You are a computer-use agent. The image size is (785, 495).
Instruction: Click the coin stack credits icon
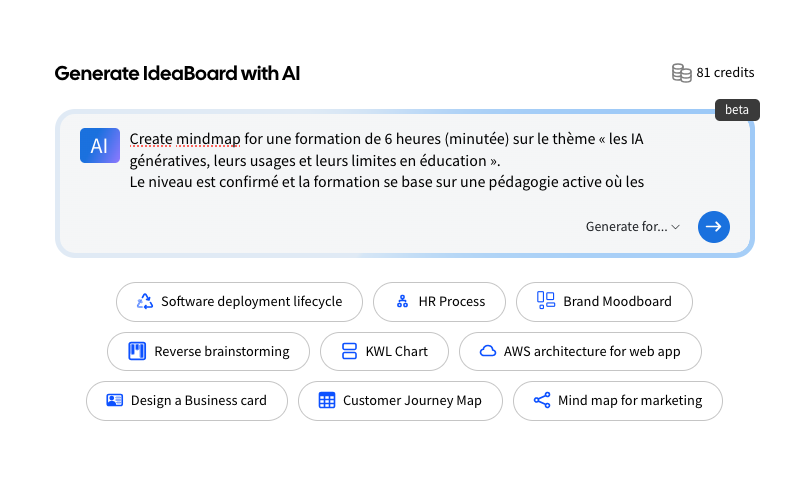click(x=681, y=73)
